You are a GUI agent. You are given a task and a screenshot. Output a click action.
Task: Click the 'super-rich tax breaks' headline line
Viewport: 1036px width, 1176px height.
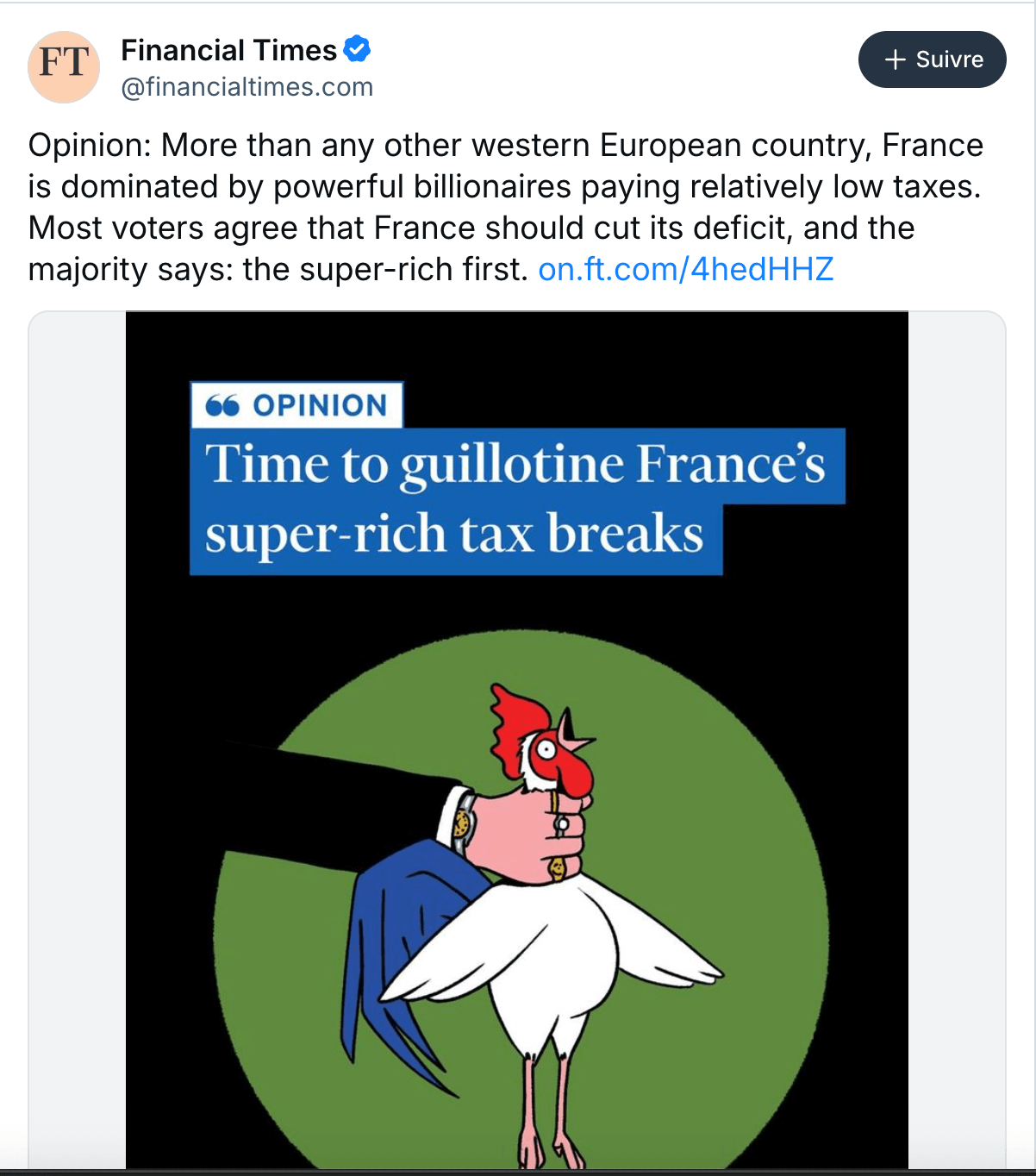454,536
